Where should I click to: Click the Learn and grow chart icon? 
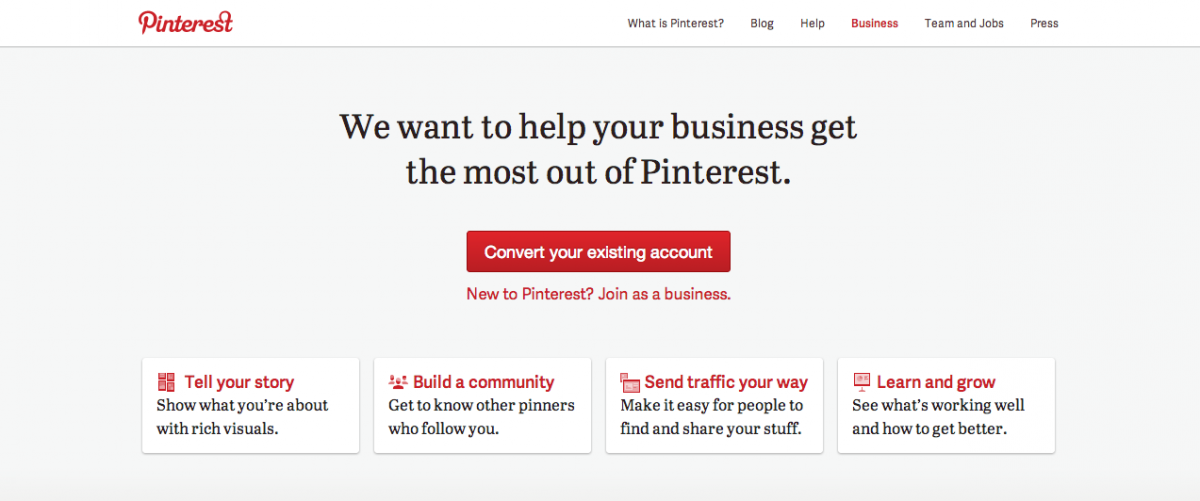(x=861, y=381)
